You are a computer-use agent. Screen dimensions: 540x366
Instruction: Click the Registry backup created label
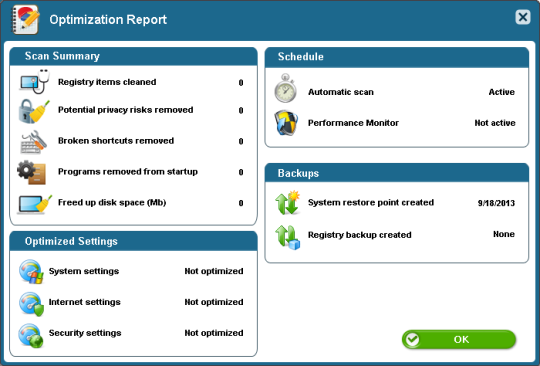[x=360, y=235]
